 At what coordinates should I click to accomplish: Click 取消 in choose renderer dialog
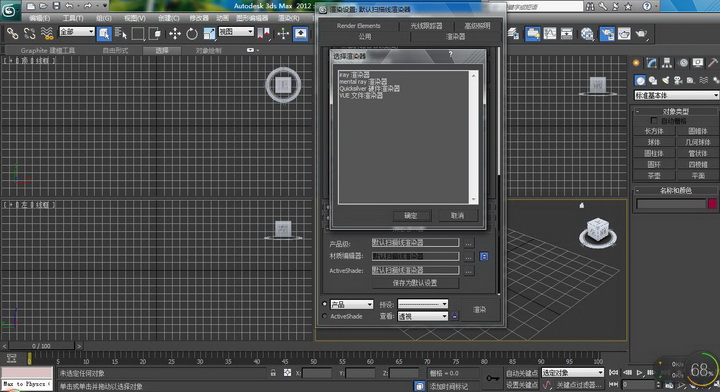[457, 215]
